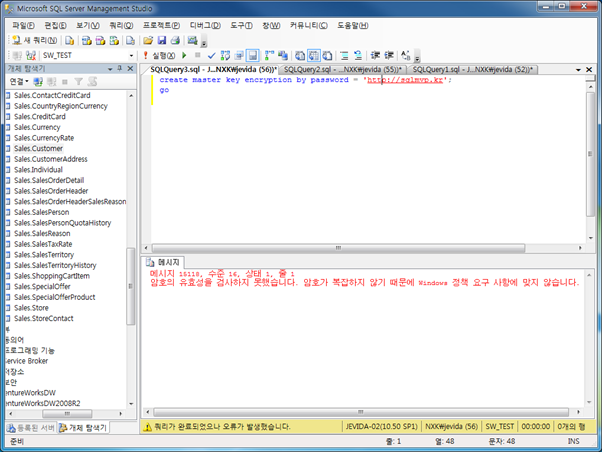Open the 쿼리(Q) menu

(121, 25)
